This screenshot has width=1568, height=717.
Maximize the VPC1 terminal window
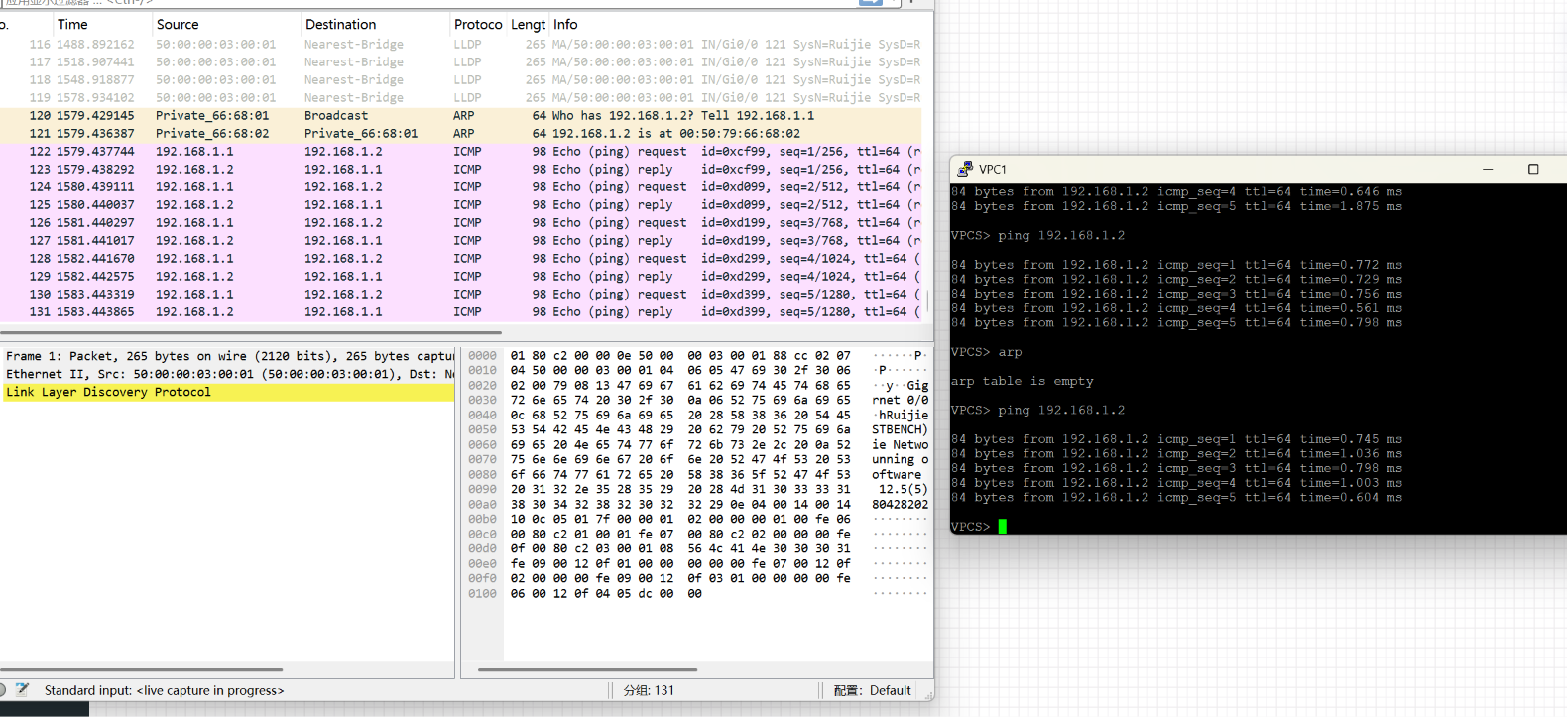tap(1533, 169)
